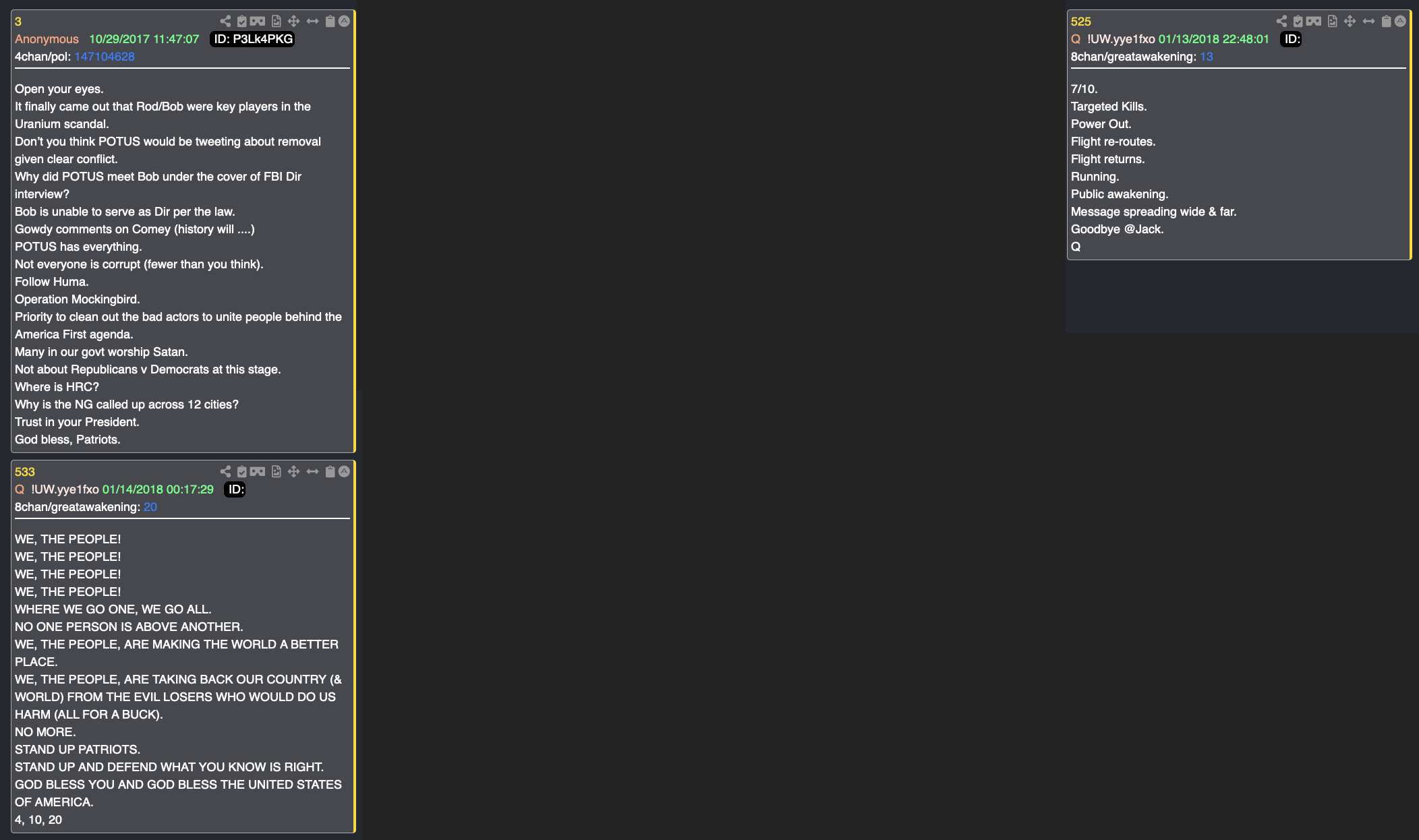Screen dimensions: 1419x840
Task: Click the circled A icon on post 525
Action: coord(1400,21)
